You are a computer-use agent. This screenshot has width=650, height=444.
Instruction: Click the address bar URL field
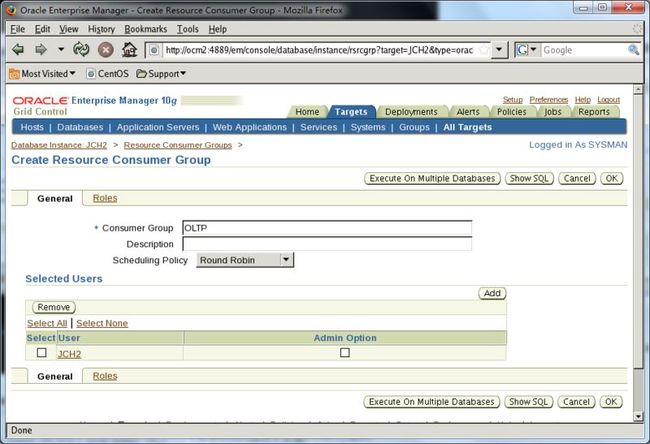[319, 50]
